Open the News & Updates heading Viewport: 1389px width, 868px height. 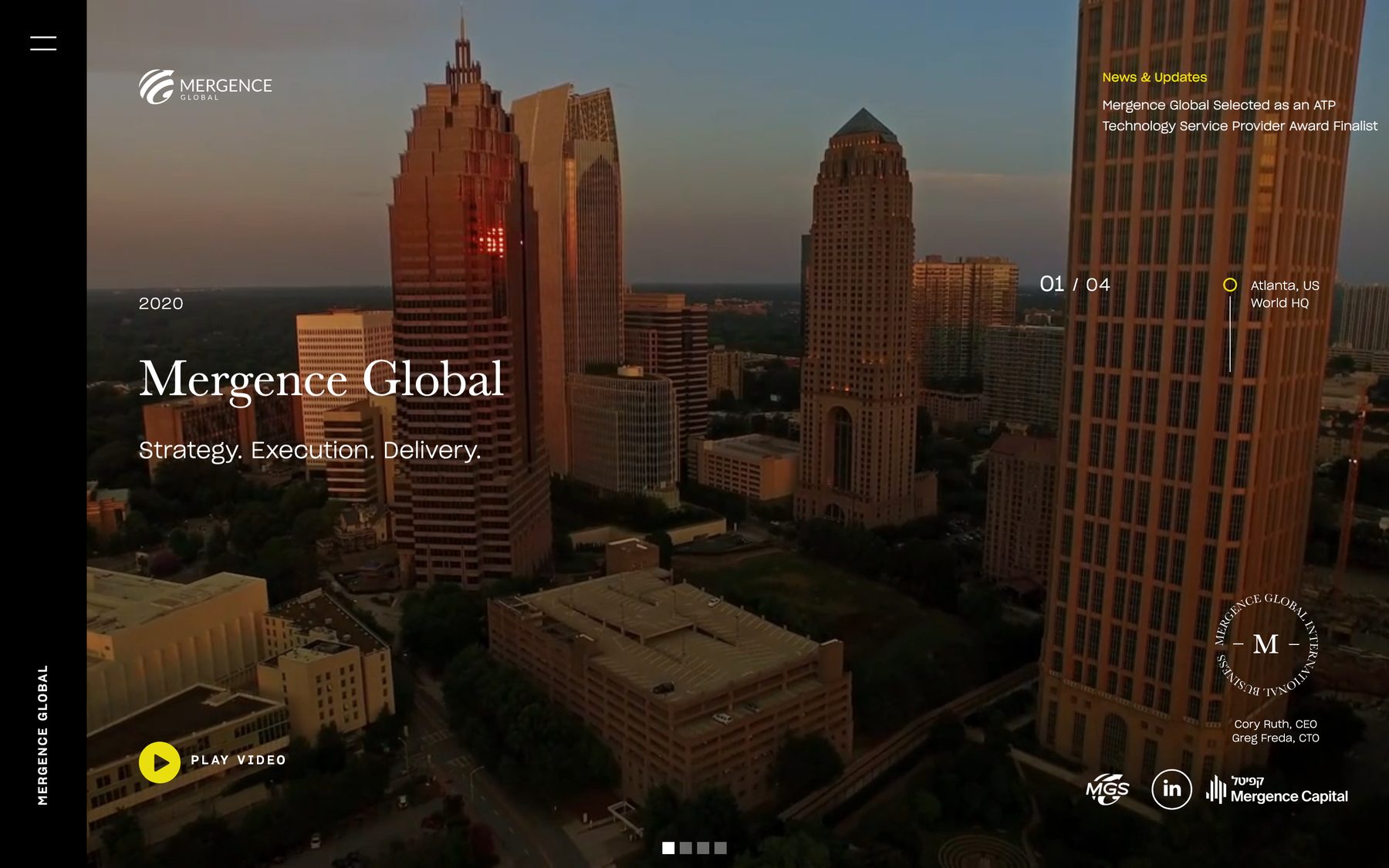1154,77
